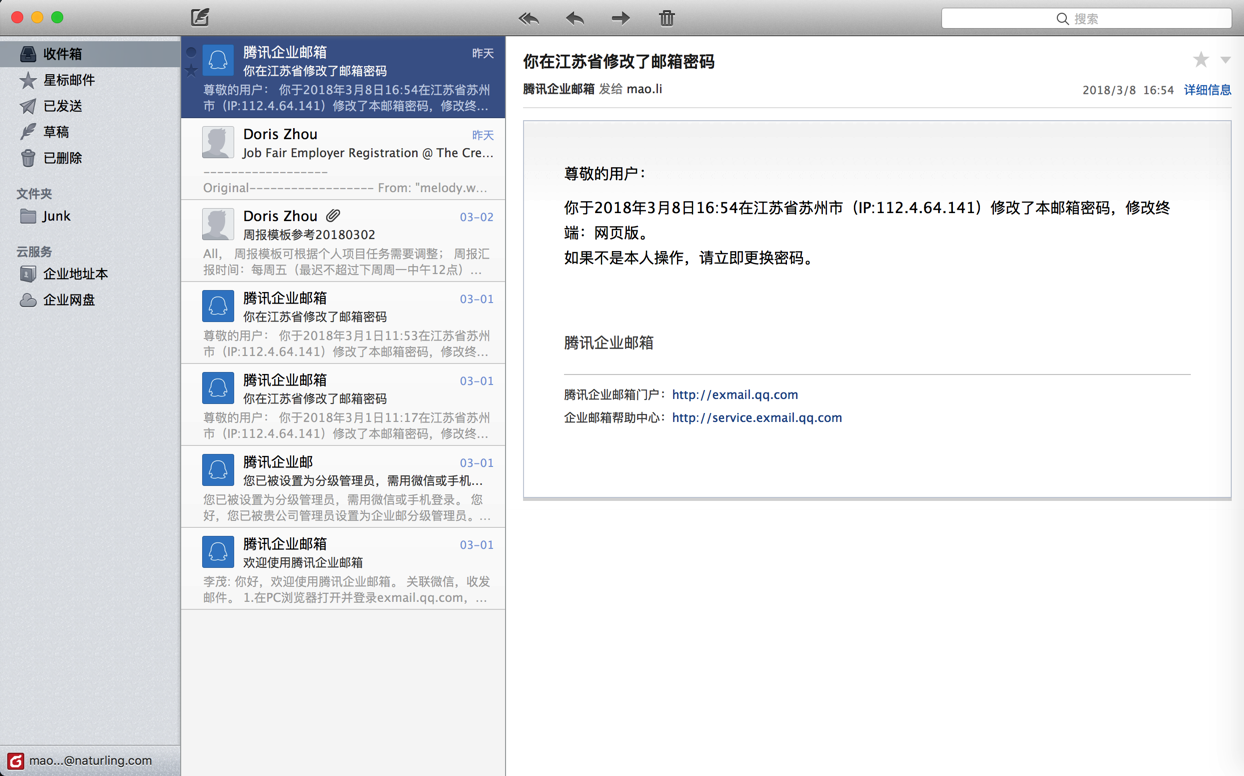Click the address book icon for 企业地址本
Screen dimensions: 1244x776
[28, 274]
